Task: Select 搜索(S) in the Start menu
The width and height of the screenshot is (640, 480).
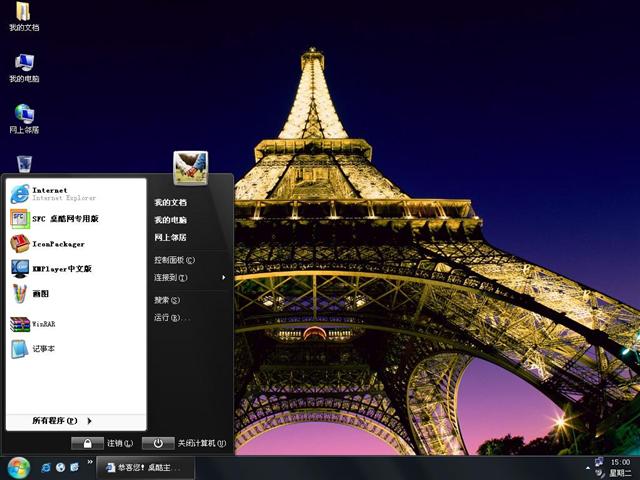Action: coord(167,300)
